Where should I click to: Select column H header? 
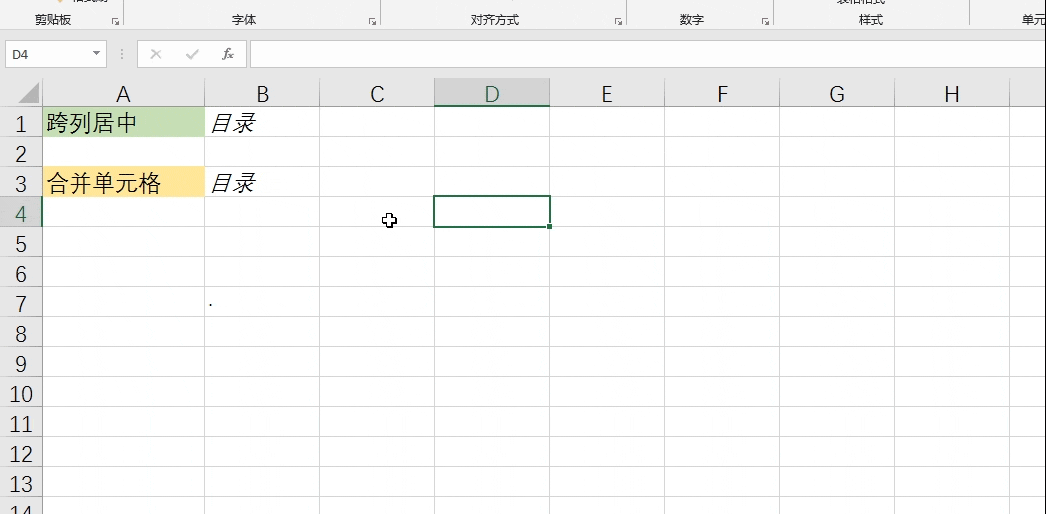[x=951, y=94]
